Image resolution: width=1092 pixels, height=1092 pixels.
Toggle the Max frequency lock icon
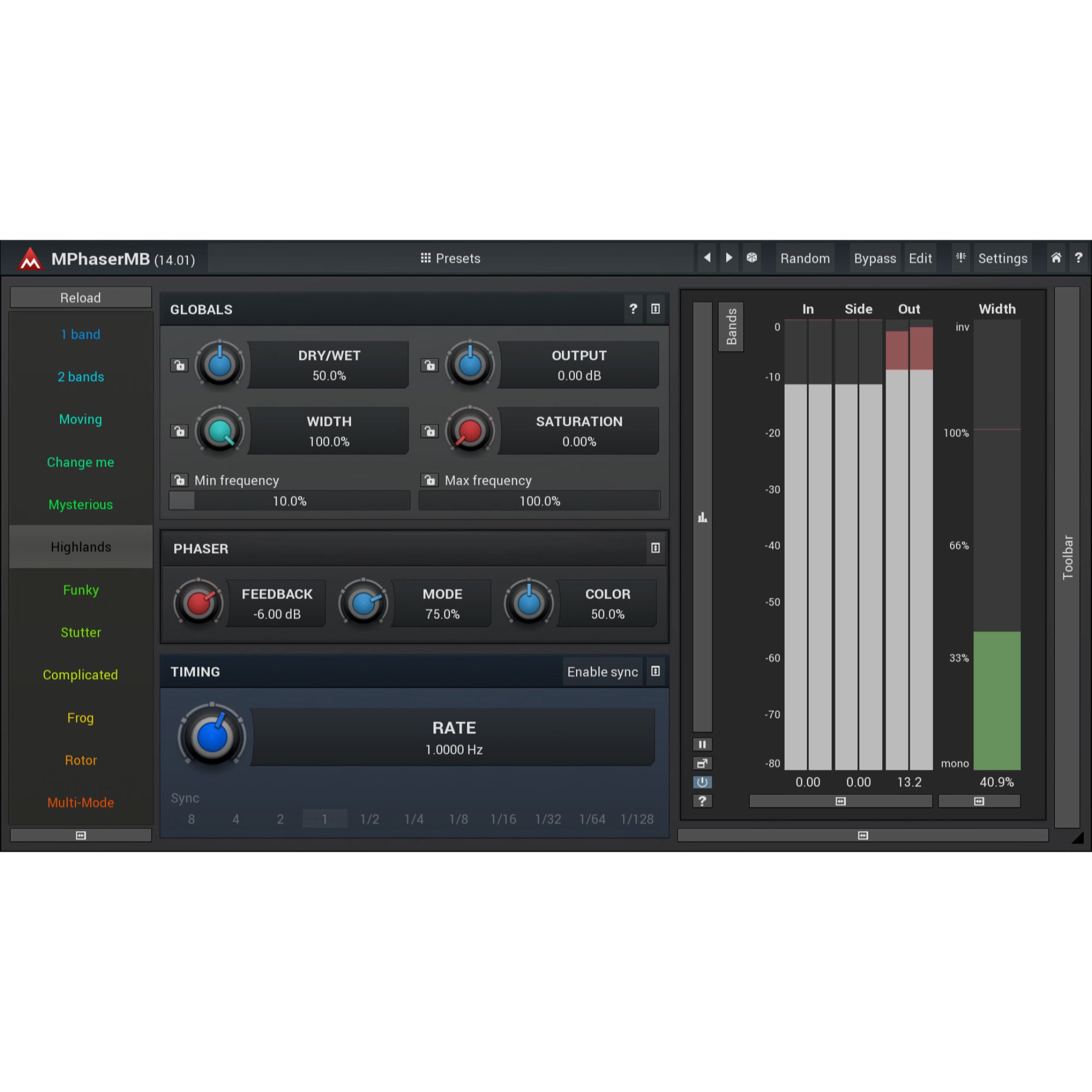click(430, 480)
